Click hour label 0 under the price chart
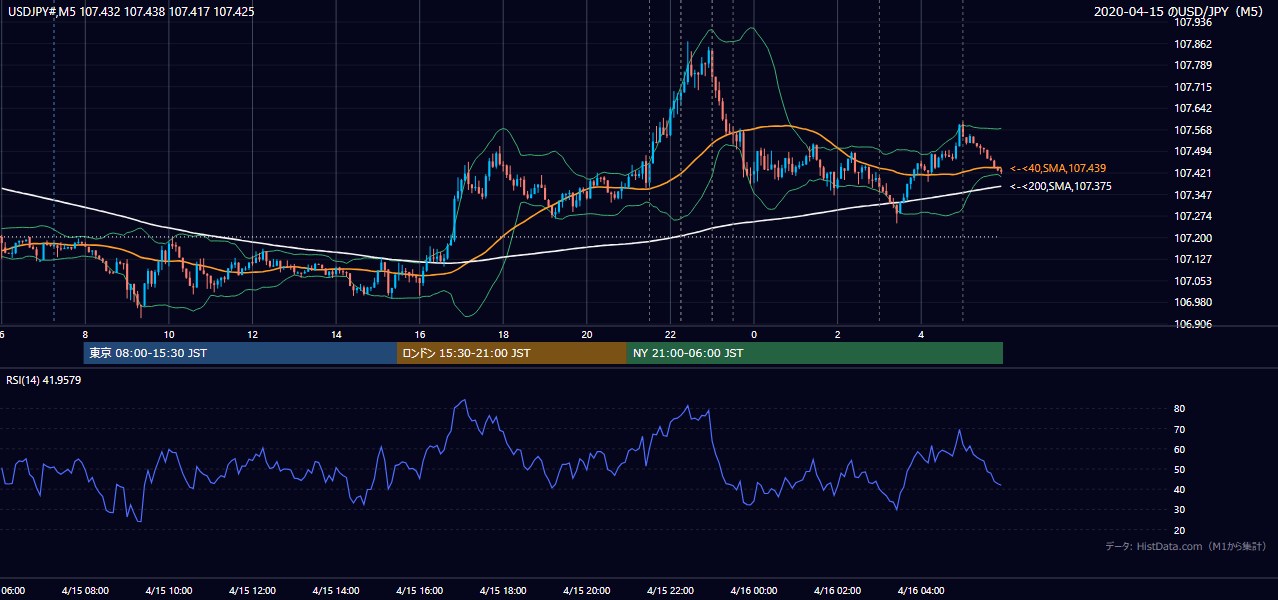Image resolution: width=1278 pixels, height=600 pixels. (754, 335)
